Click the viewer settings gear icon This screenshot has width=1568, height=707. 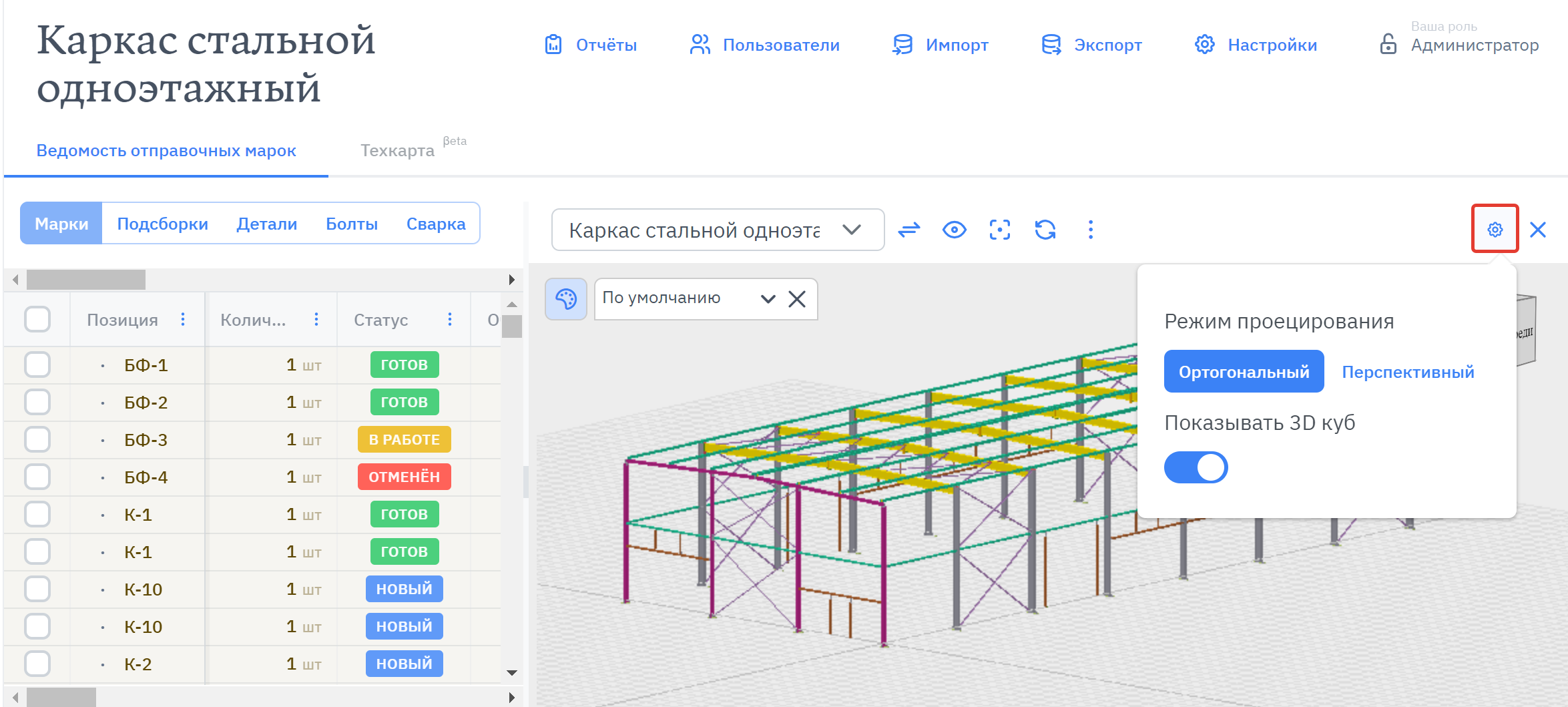point(1495,229)
